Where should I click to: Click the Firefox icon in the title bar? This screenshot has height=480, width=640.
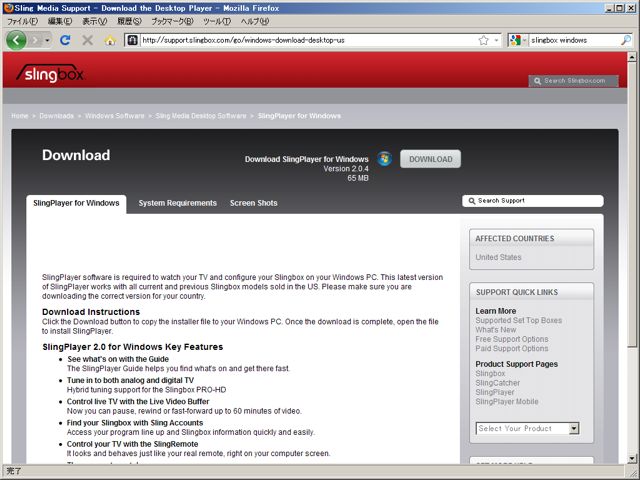click(8, 8)
